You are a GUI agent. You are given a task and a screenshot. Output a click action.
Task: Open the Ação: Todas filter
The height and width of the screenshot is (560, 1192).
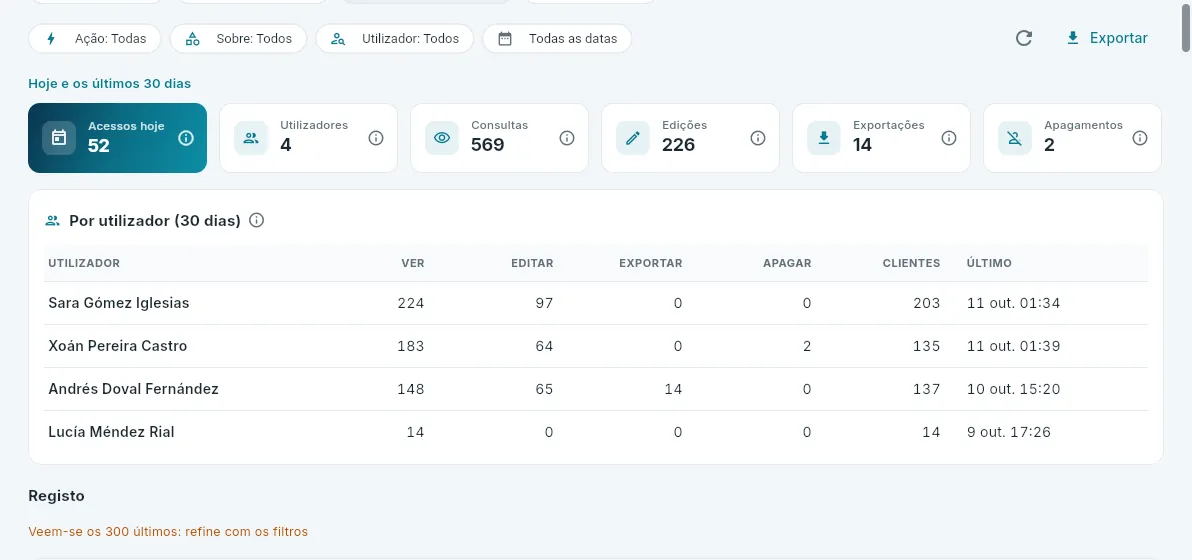pos(95,39)
